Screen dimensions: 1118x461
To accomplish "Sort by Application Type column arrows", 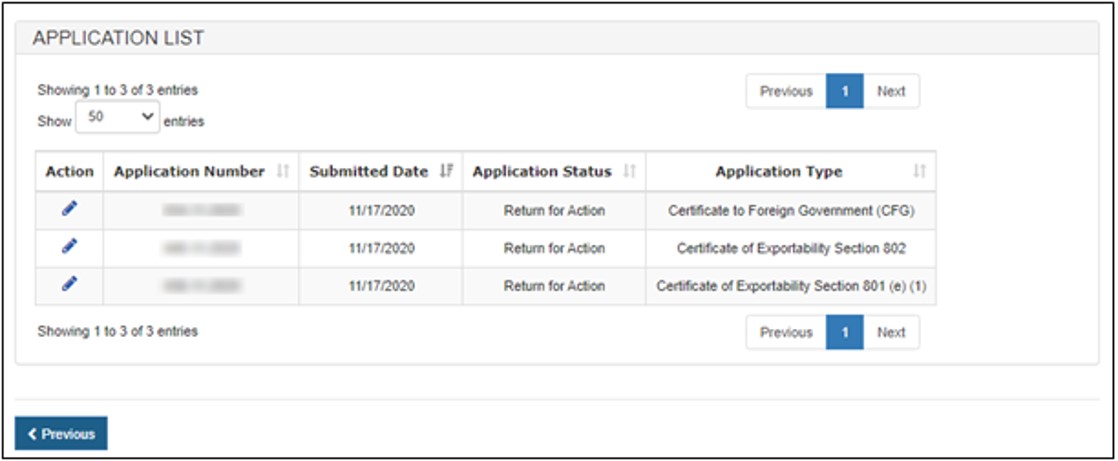I will (919, 172).
